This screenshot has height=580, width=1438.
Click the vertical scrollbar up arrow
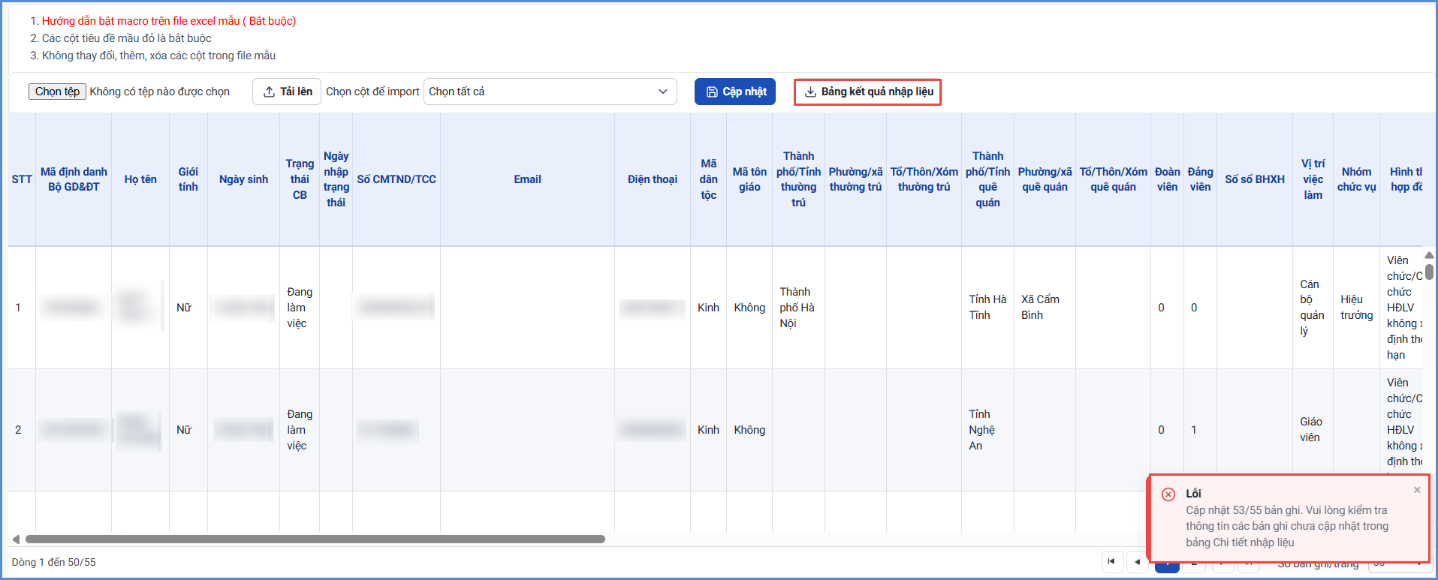tap(1430, 255)
